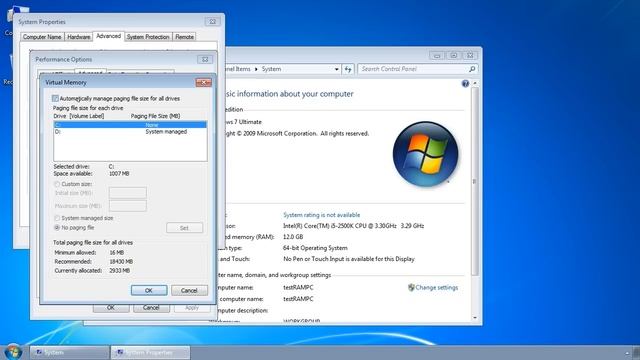Click the shield icon beside Change settings
This screenshot has width=640, height=360.
pos(411,287)
